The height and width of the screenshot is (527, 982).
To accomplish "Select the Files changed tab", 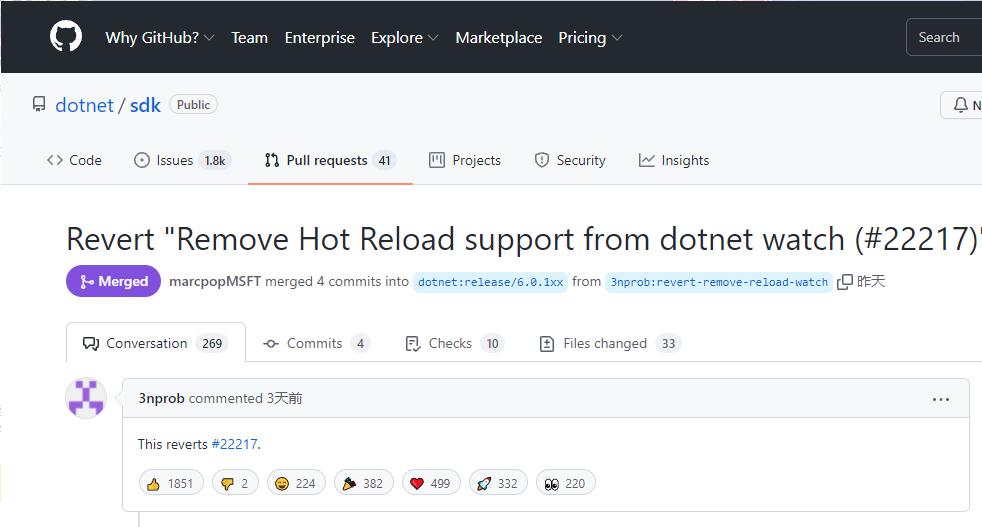I will pos(610,343).
